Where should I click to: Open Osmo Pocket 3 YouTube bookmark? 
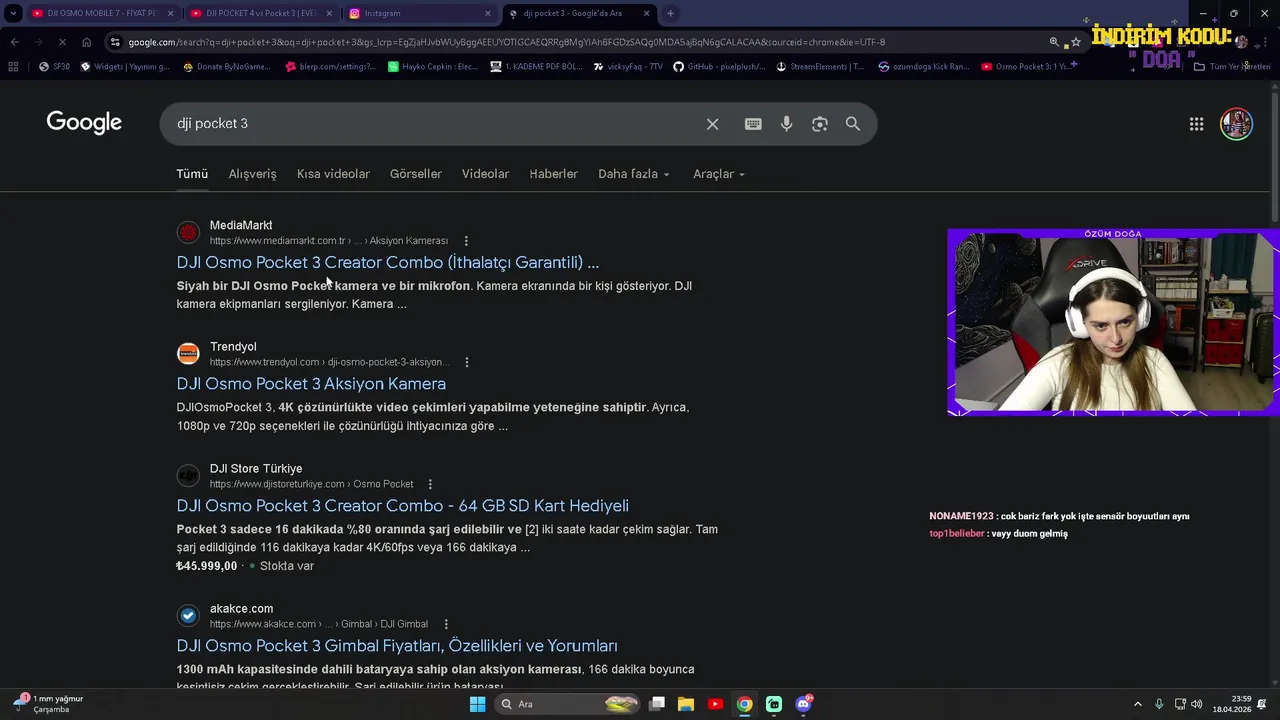1026,67
